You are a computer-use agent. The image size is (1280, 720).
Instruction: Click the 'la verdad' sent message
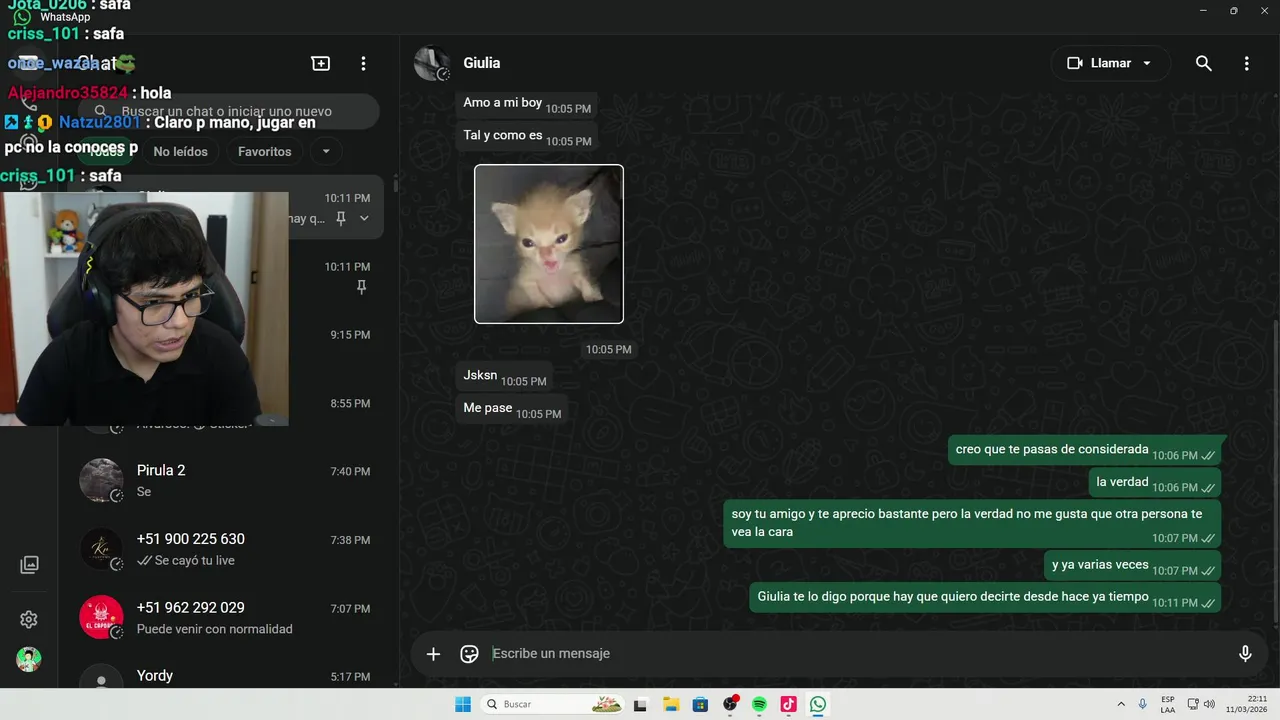(1155, 482)
